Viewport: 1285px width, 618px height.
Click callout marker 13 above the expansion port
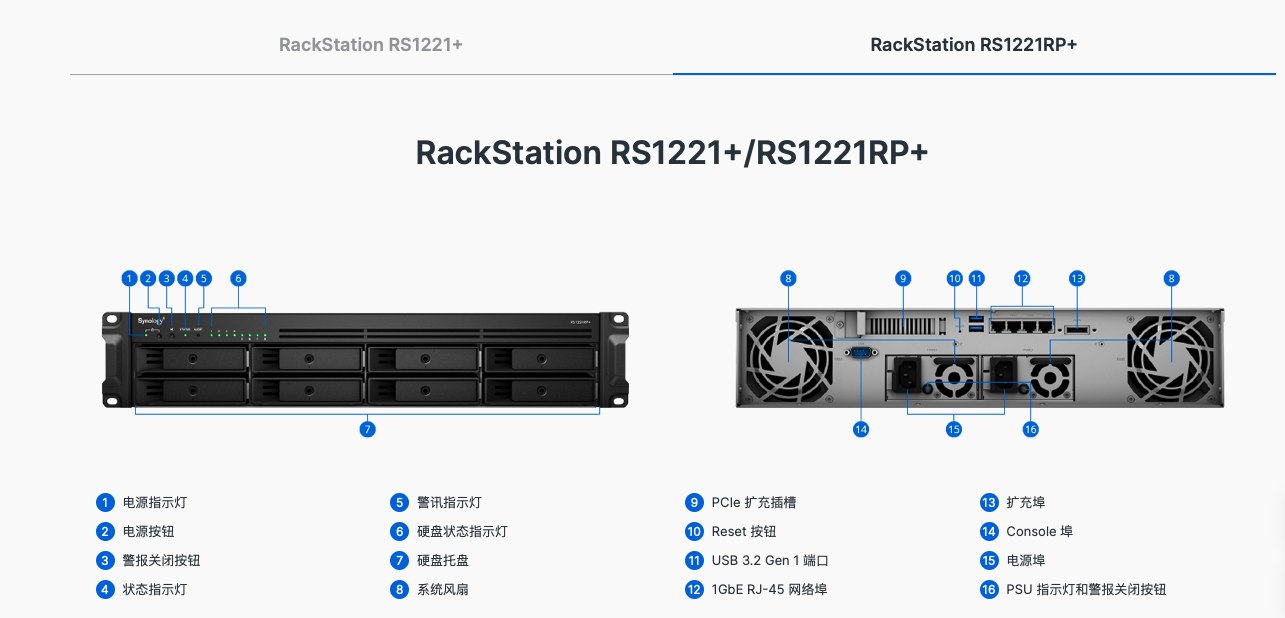coord(1076,278)
